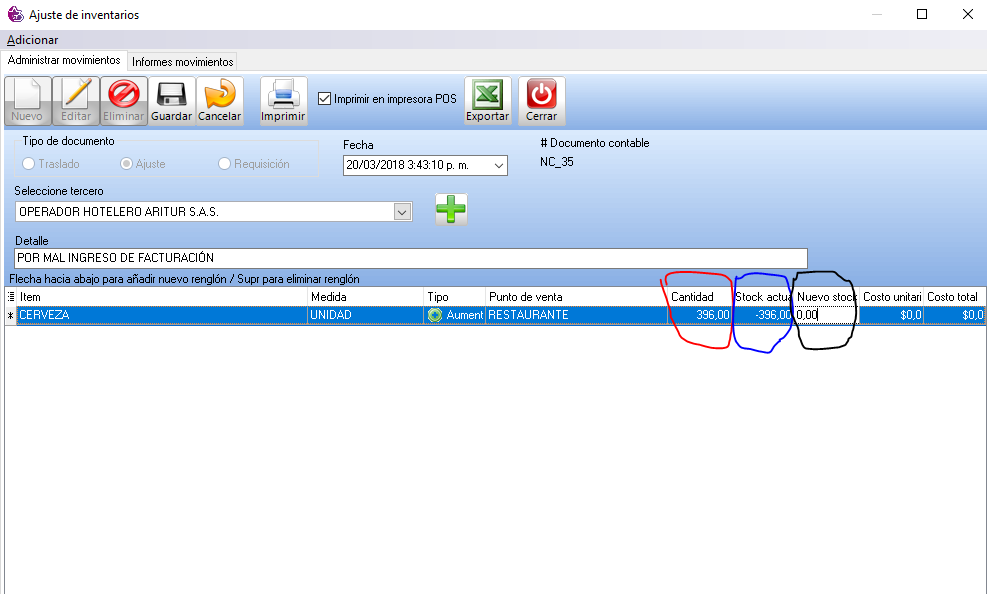Open the Tipo Aumento cell in CERVEZA row
Screen dimensions: 987x594
point(455,315)
